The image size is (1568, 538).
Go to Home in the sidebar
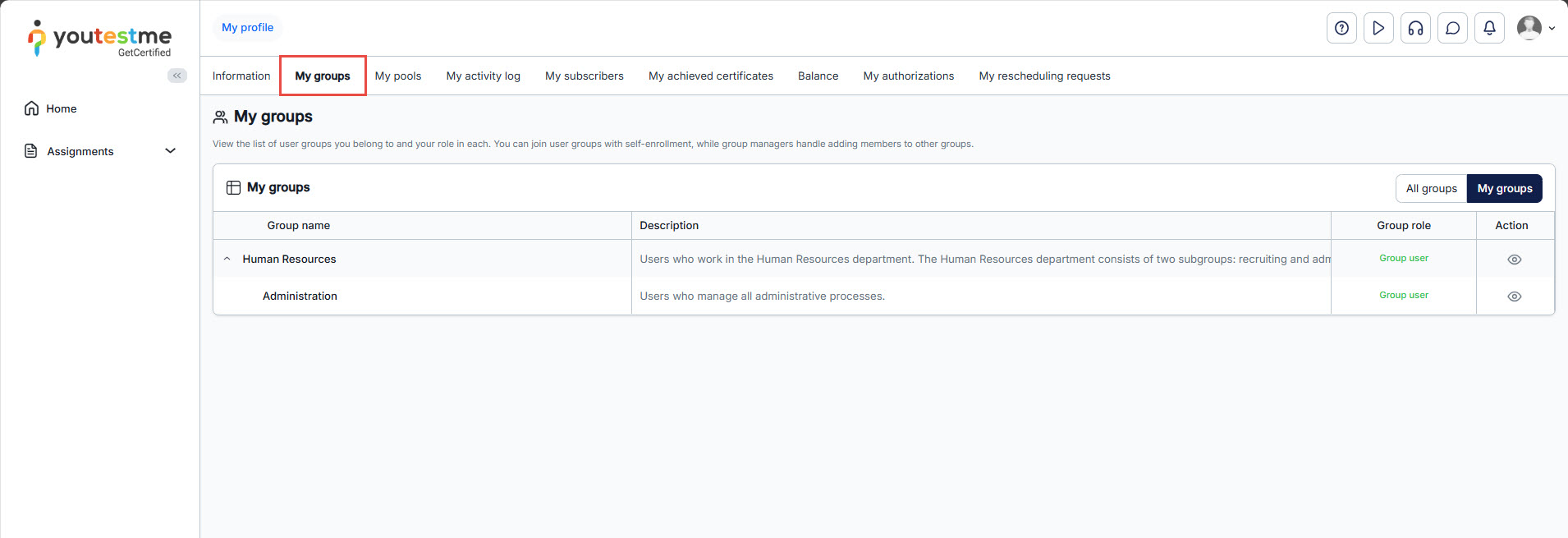(61, 108)
